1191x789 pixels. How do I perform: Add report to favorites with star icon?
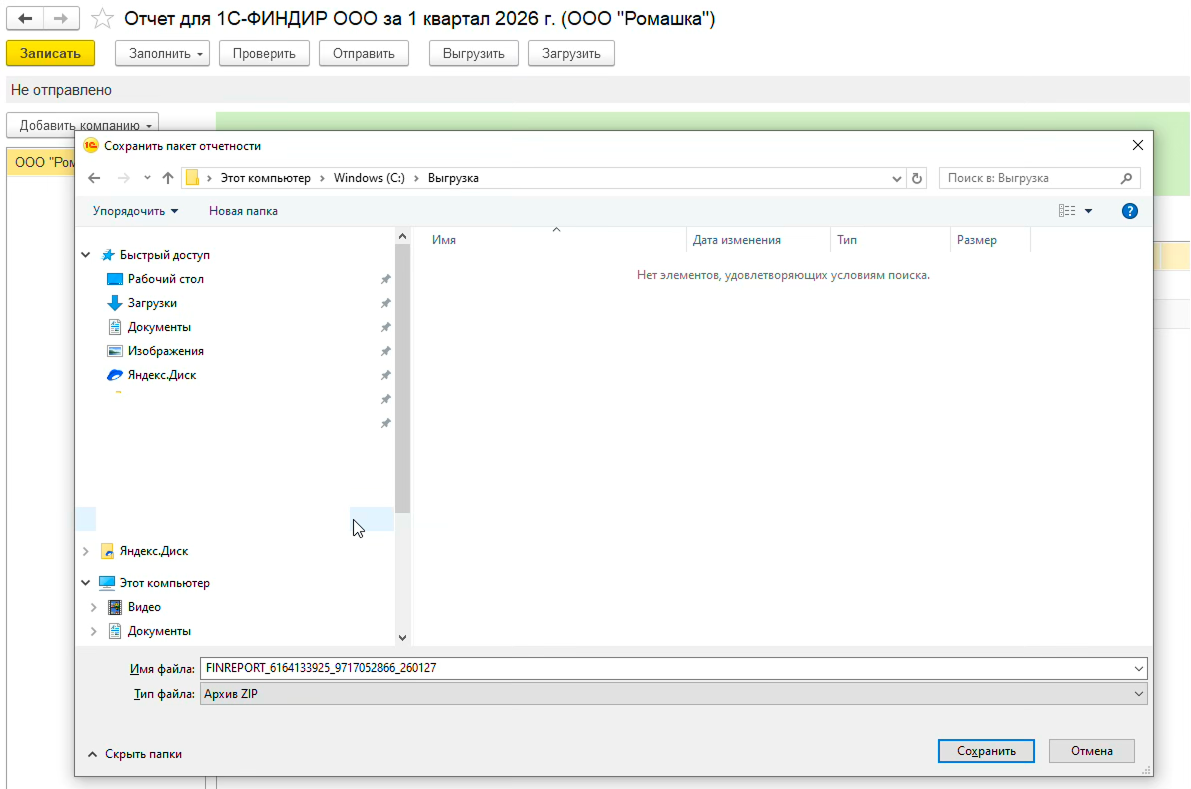tap(102, 18)
